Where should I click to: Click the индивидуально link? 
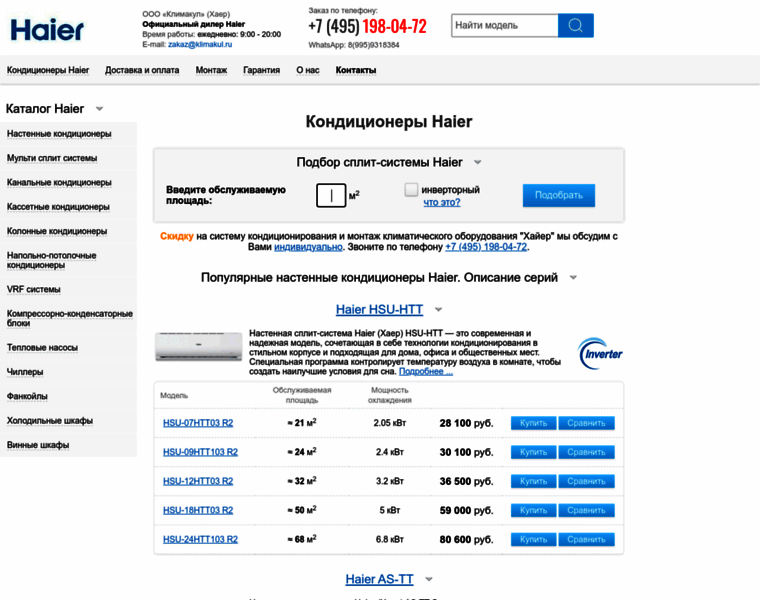(308, 247)
